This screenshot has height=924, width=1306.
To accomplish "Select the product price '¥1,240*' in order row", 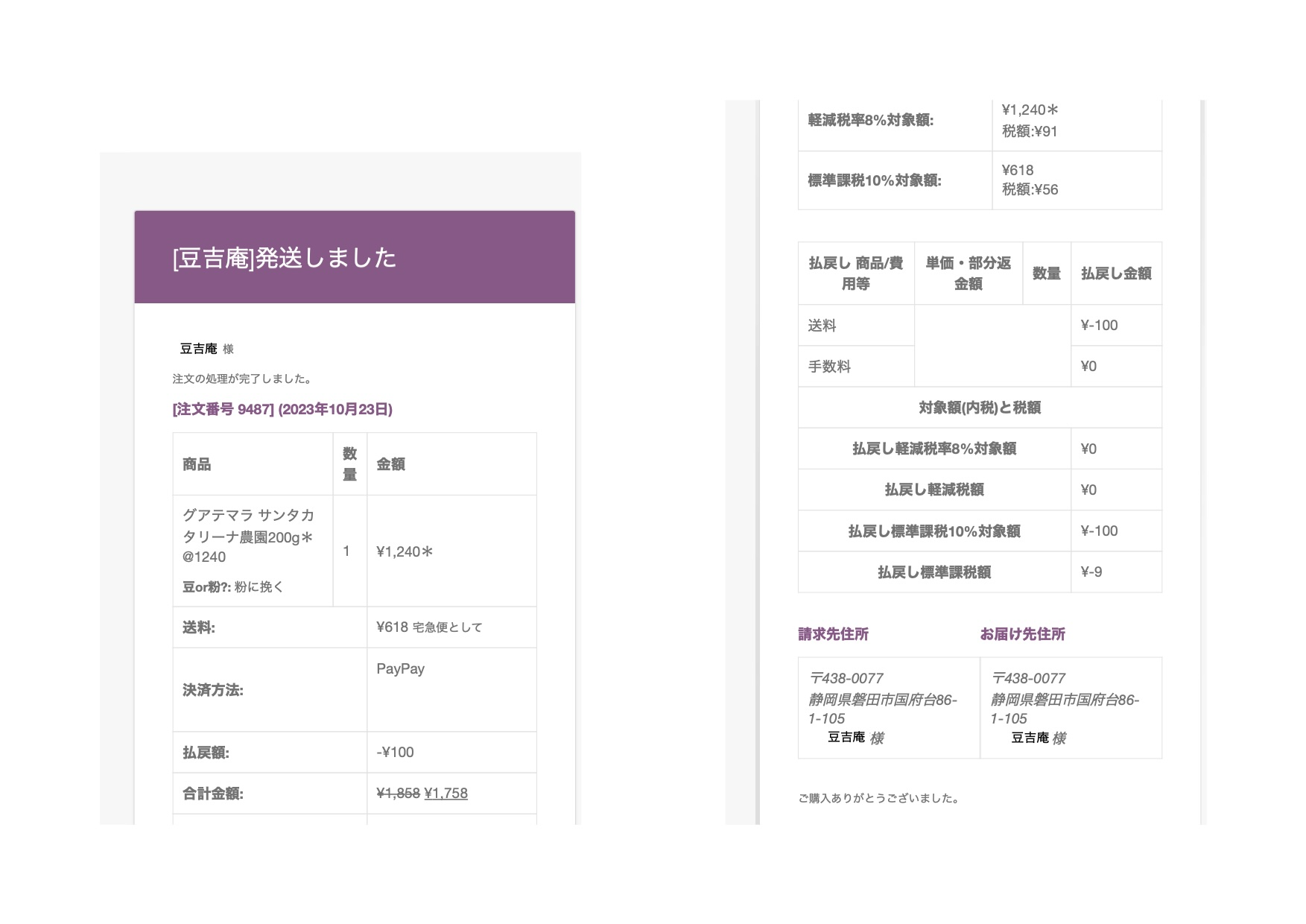I will pyautogui.click(x=405, y=551).
